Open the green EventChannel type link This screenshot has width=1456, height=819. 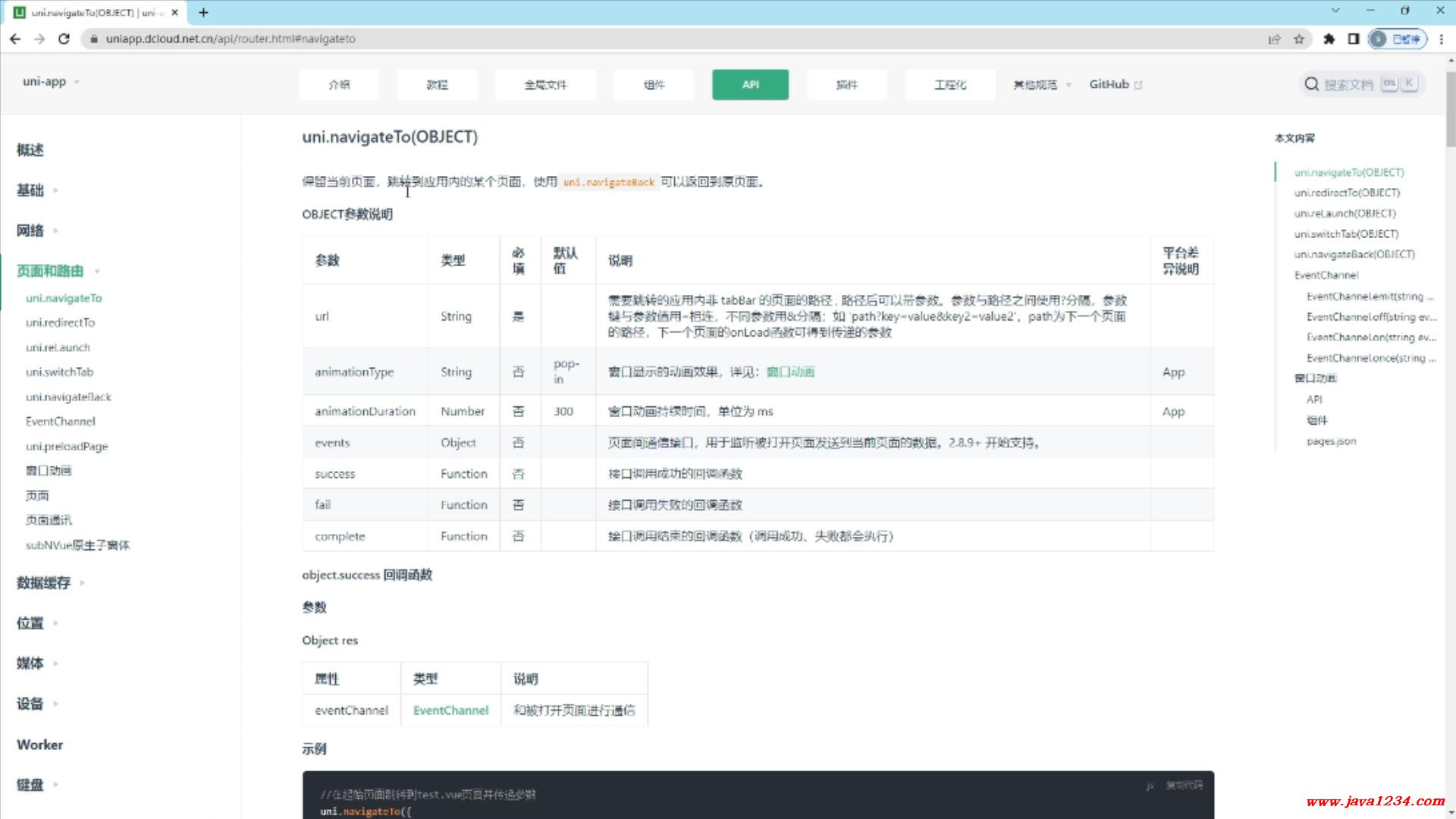pyautogui.click(x=450, y=710)
